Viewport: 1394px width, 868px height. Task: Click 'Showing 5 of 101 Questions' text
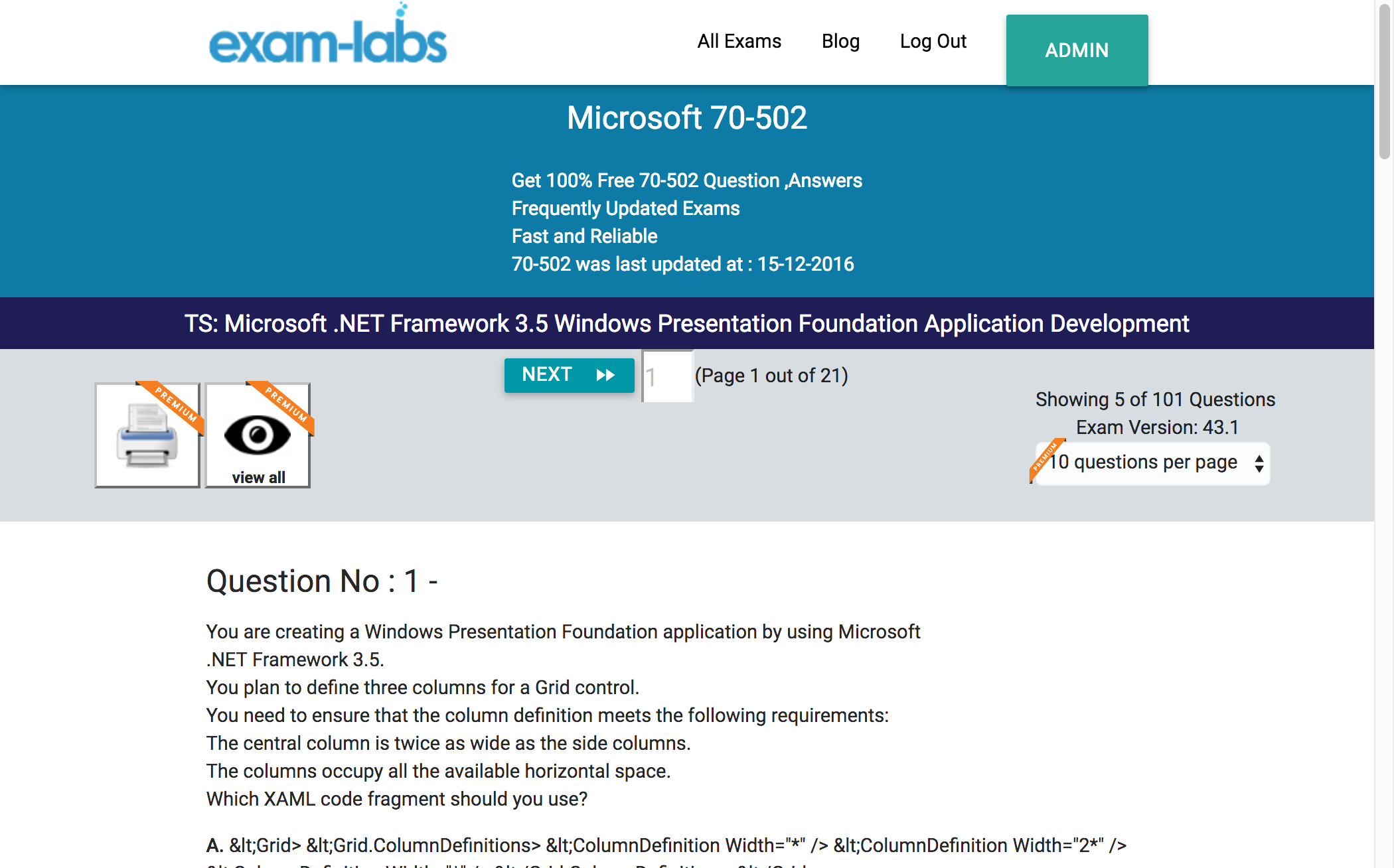tap(1155, 399)
